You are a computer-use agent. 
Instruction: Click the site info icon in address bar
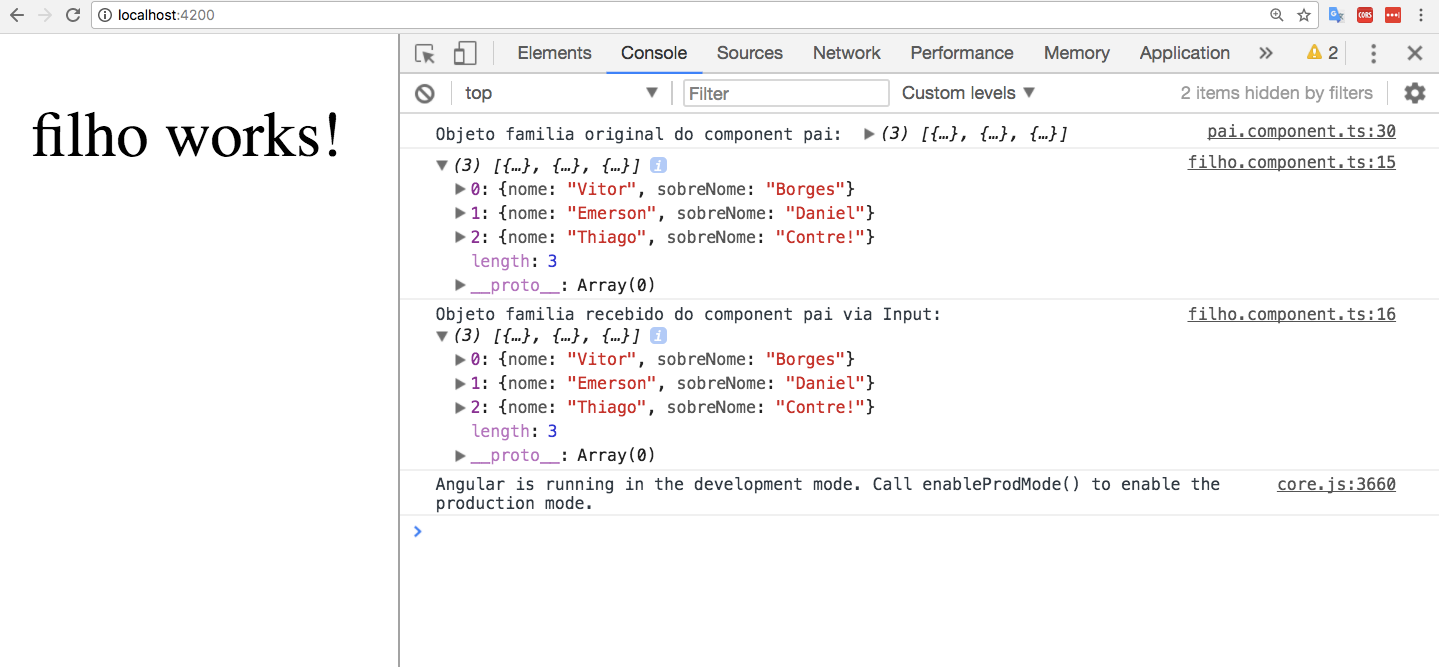tap(105, 15)
